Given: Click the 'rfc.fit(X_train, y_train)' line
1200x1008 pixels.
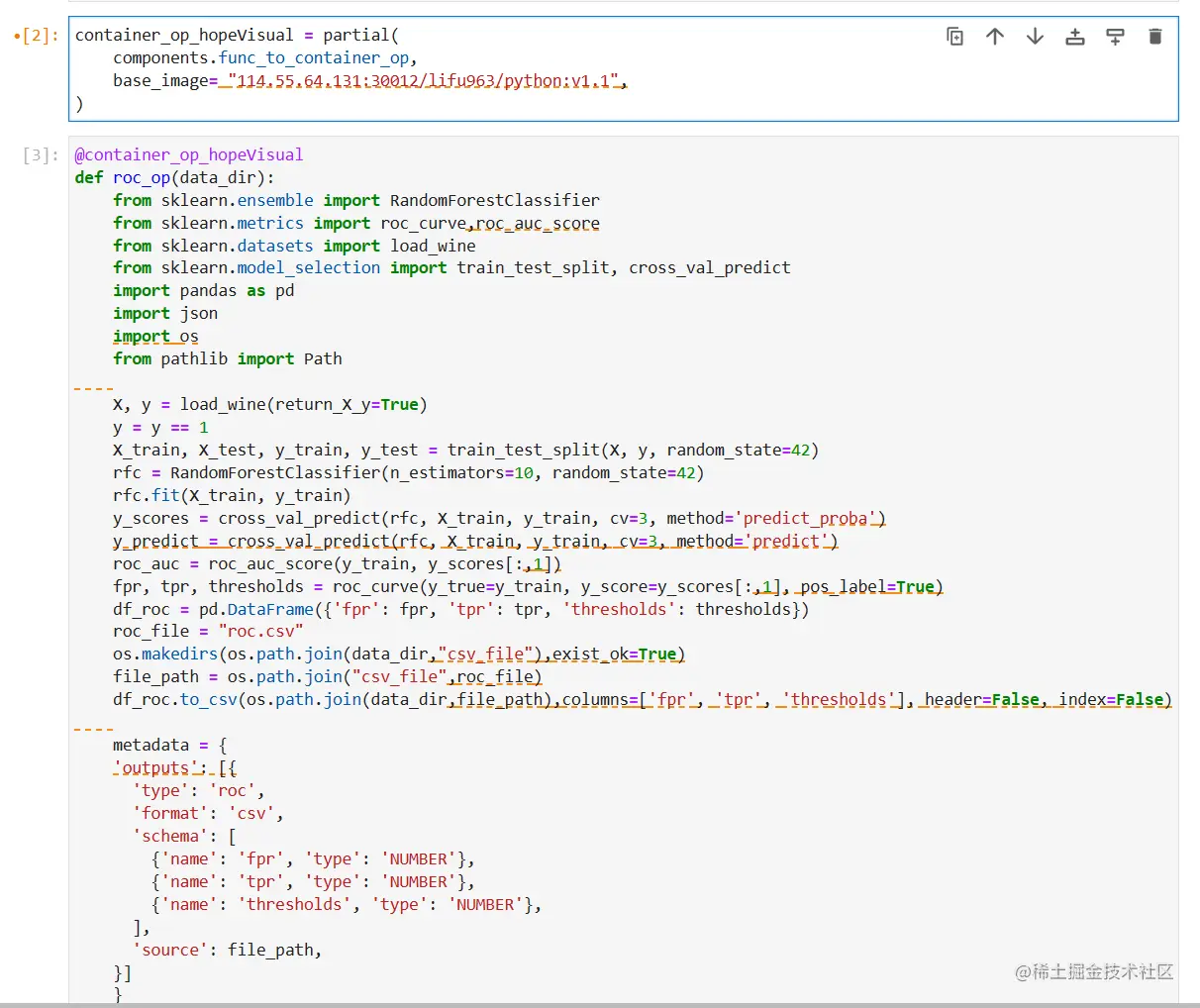Looking at the screenshot, I should (x=232, y=495).
